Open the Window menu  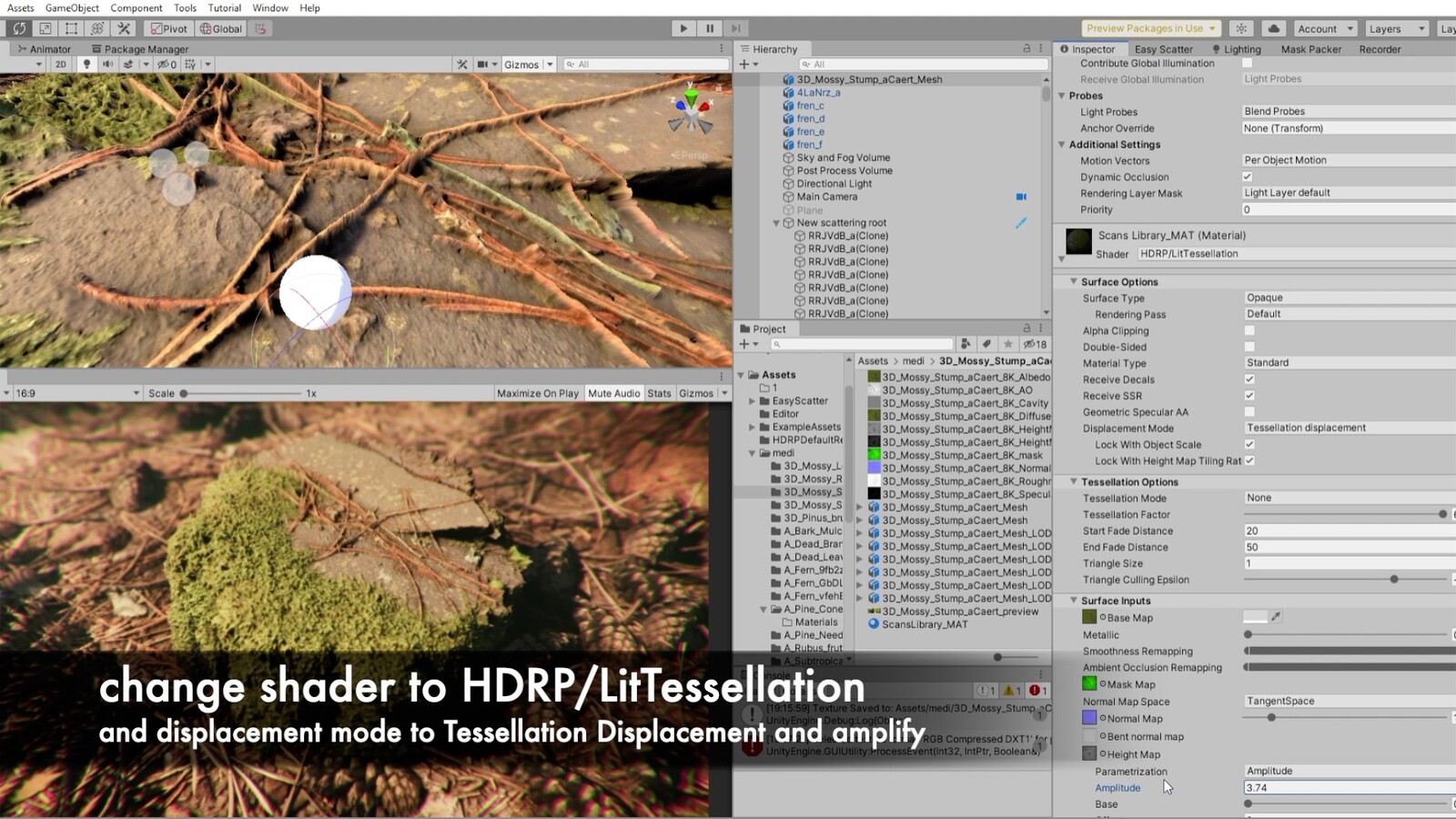[x=270, y=7]
